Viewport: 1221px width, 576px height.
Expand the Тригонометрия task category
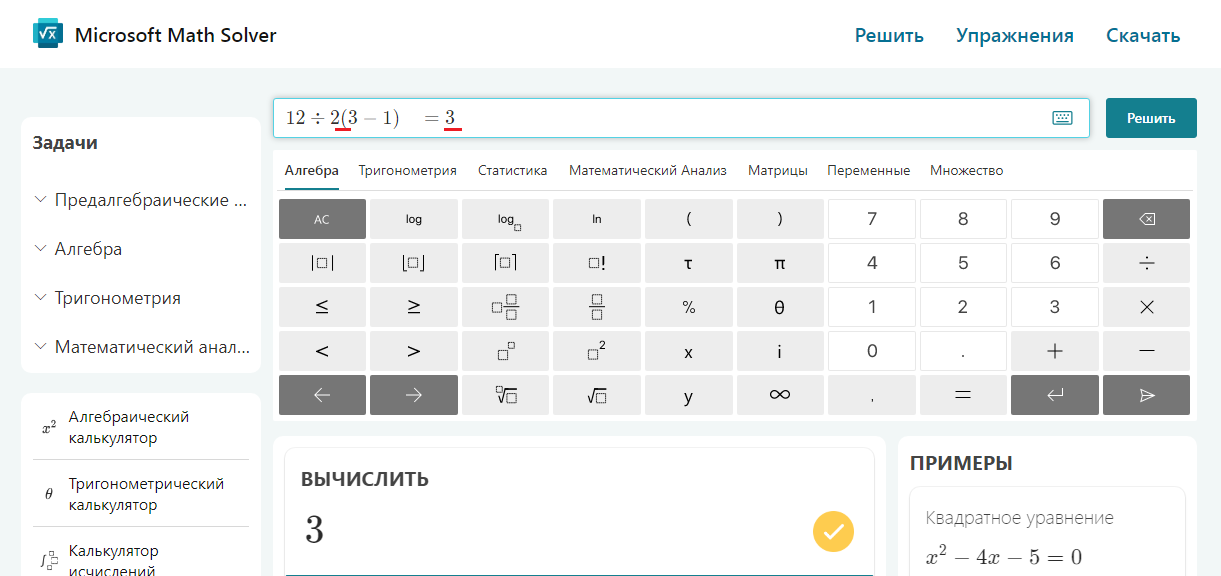click(x=117, y=298)
